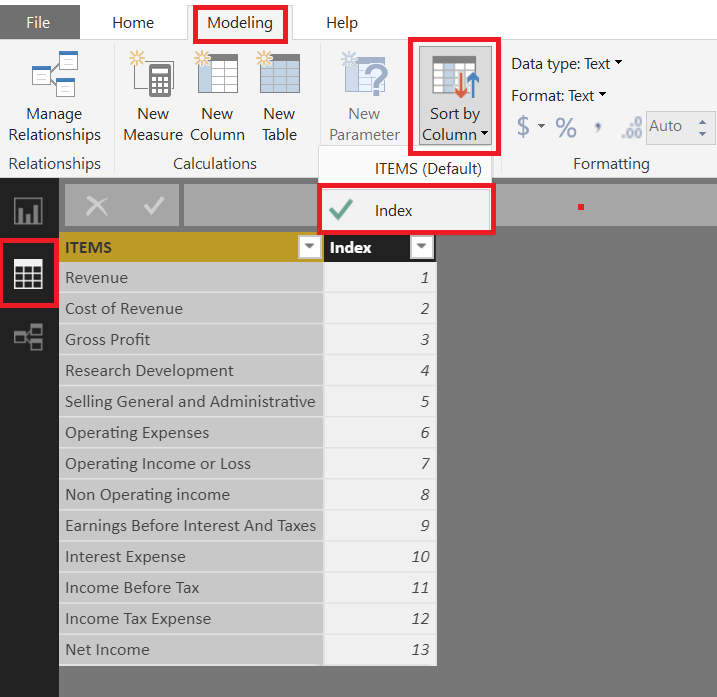Open Sort by Column button
The height and width of the screenshot is (697, 717).
pyautogui.click(x=455, y=96)
